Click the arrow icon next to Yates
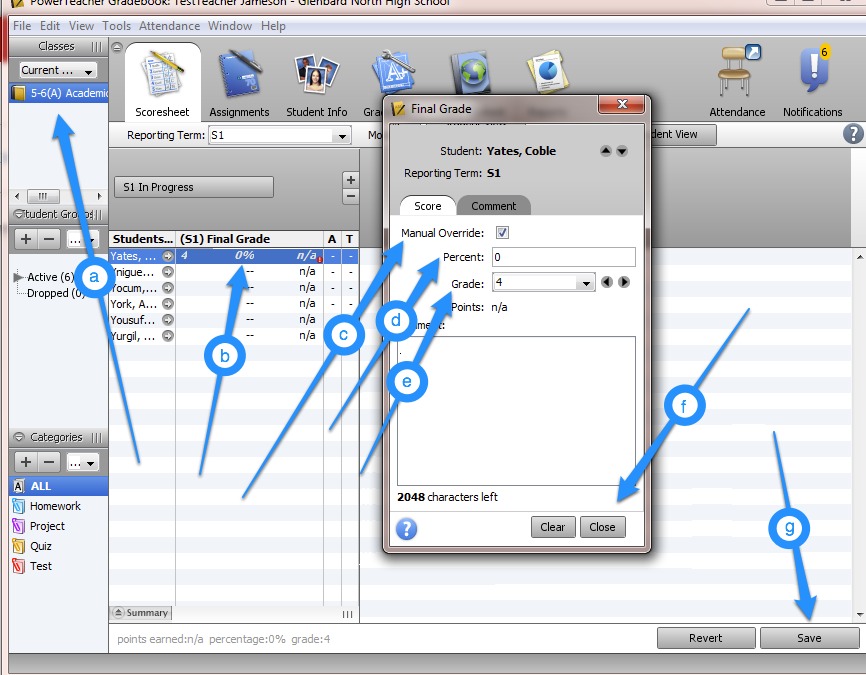 (x=168, y=255)
